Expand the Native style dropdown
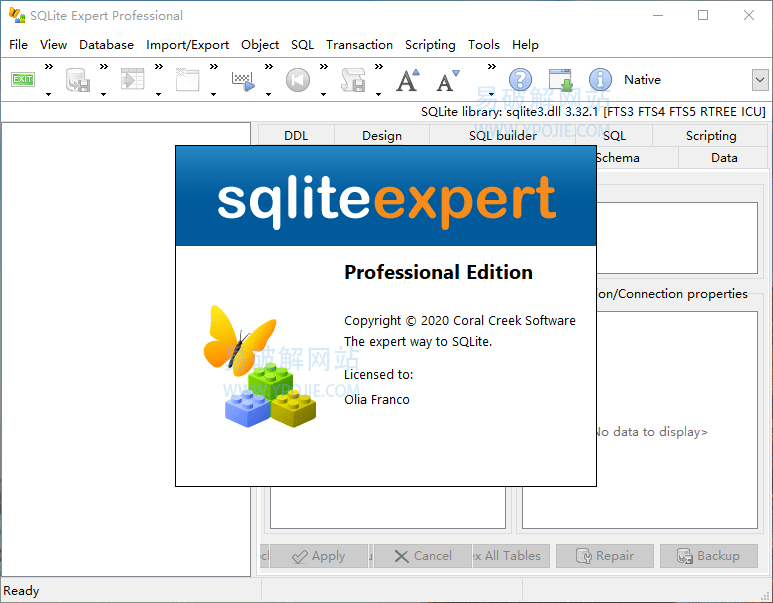Screen dimensions: 773x603 [x=759, y=80]
